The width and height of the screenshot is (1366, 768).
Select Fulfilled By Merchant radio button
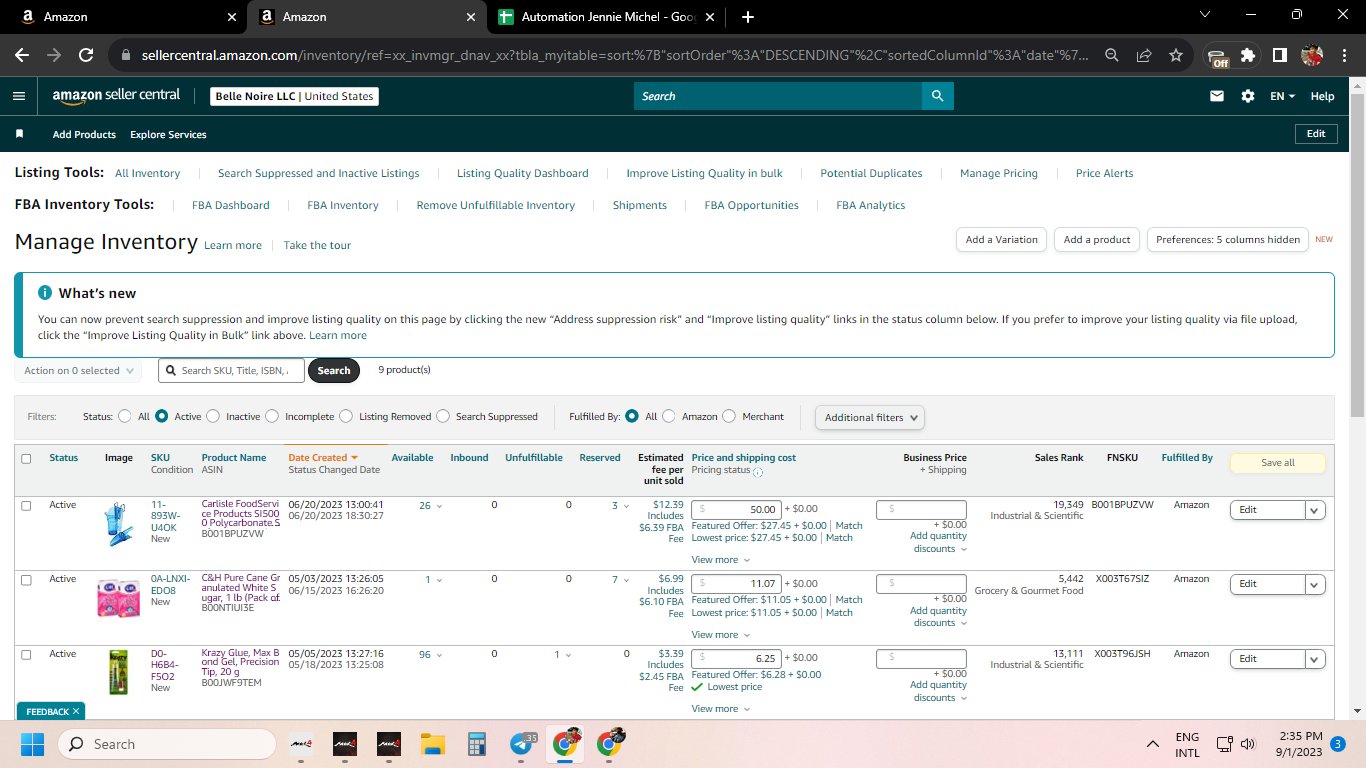729,416
